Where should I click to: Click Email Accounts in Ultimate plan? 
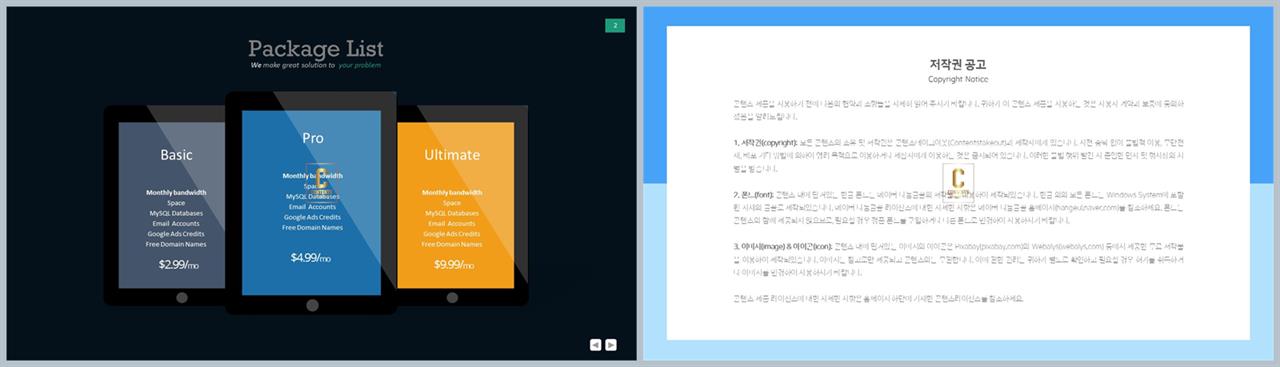coord(452,223)
